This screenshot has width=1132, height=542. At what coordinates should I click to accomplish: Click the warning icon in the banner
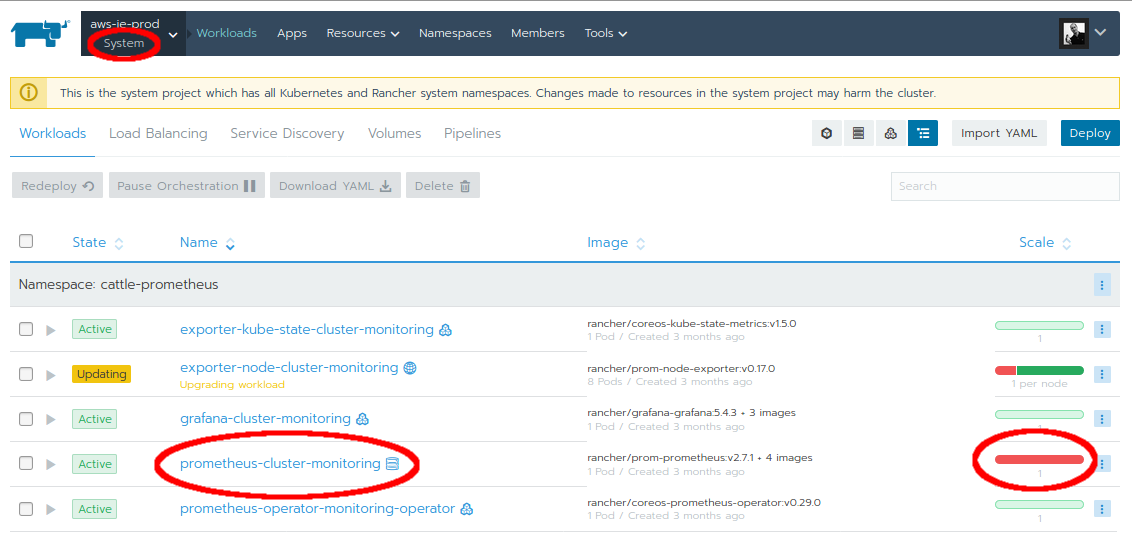pos(29,93)
